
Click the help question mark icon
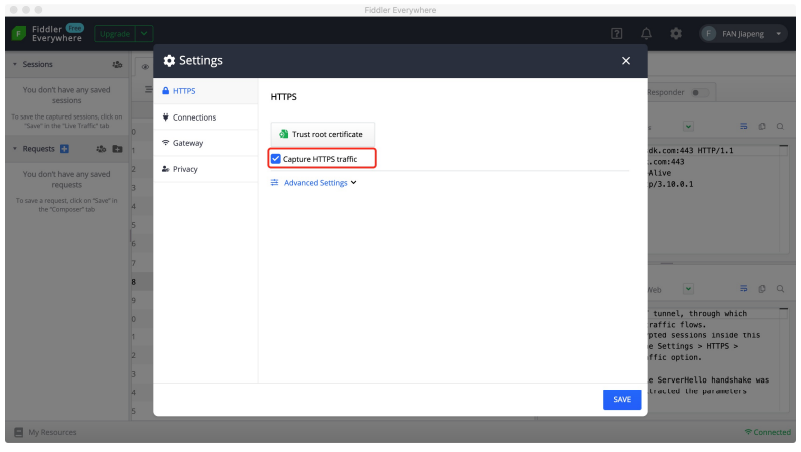(618, 33)
